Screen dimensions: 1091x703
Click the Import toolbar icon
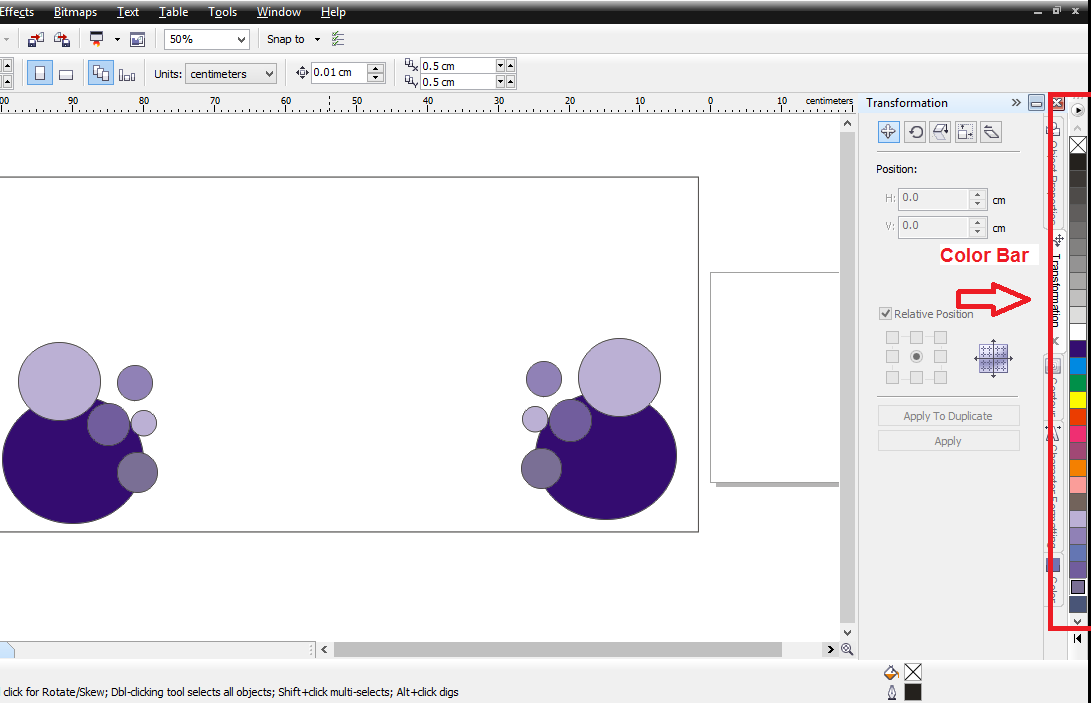click(36, 39)
